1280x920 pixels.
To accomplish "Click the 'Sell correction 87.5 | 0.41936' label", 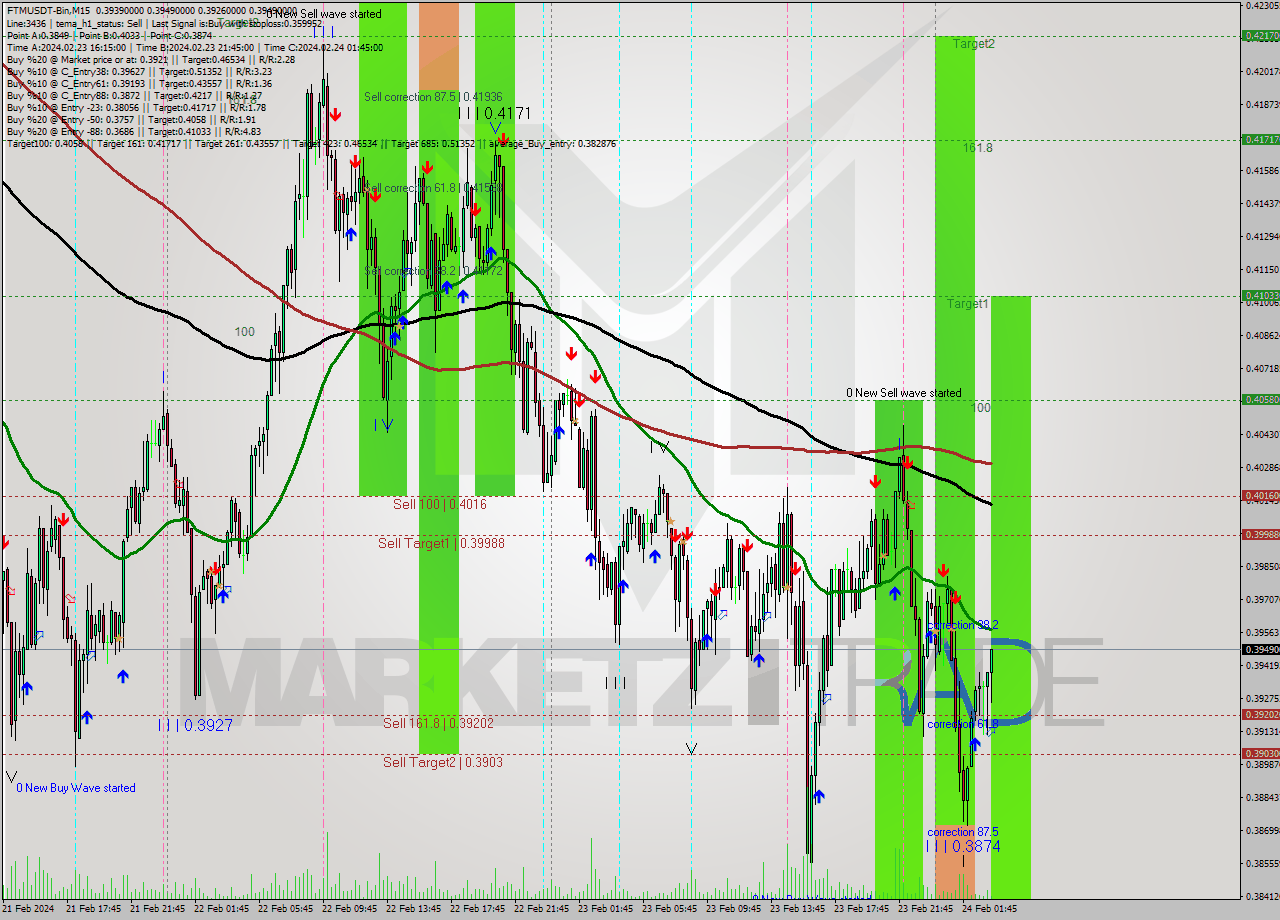I will [433, 97].
